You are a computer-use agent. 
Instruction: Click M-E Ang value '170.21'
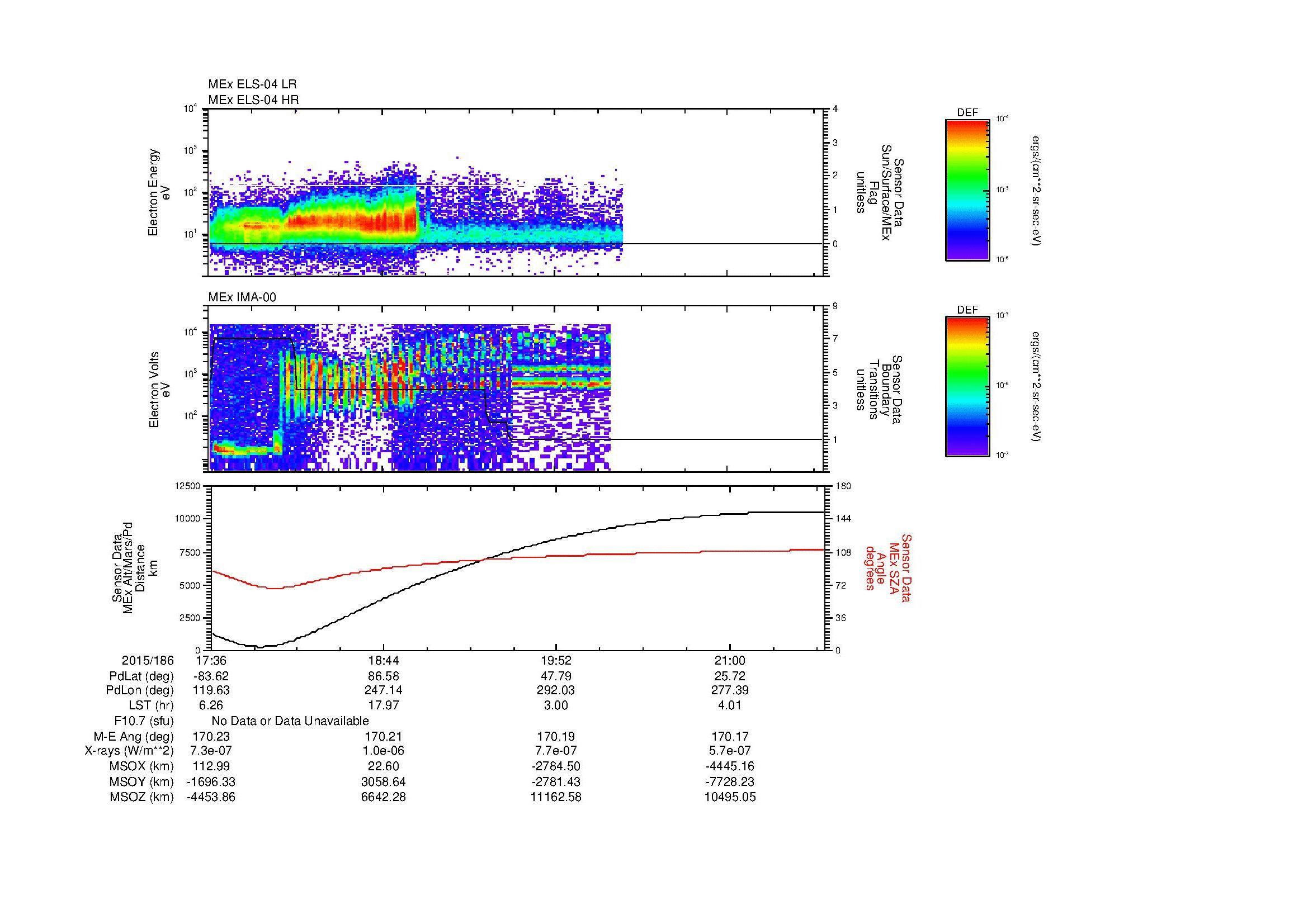point(384,736)
